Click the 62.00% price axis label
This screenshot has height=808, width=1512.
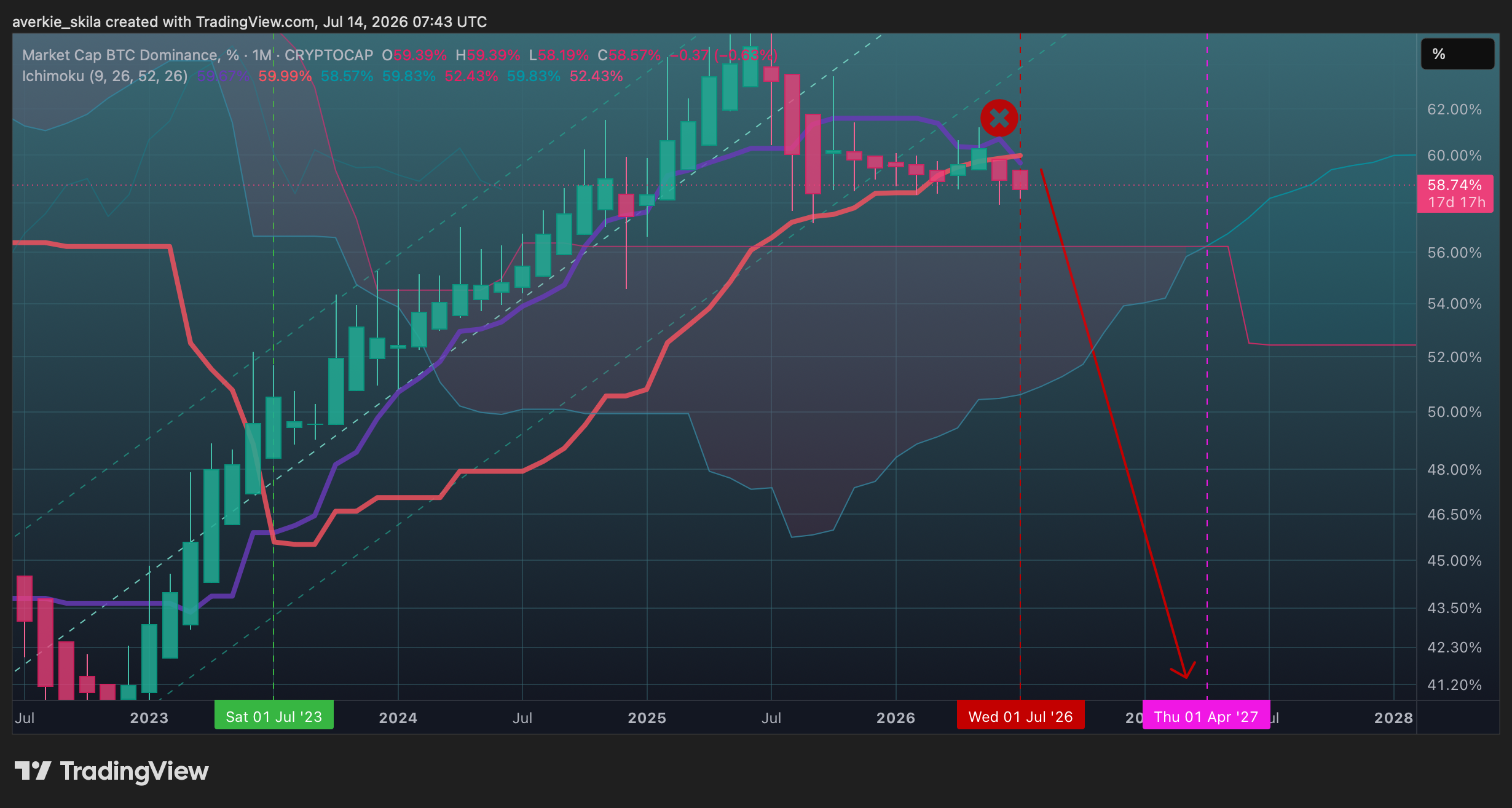(x=1454, y=109)
